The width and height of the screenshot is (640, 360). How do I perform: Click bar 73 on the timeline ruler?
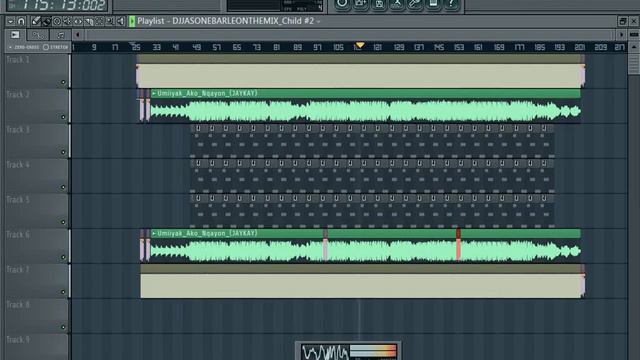coord(257,47)
